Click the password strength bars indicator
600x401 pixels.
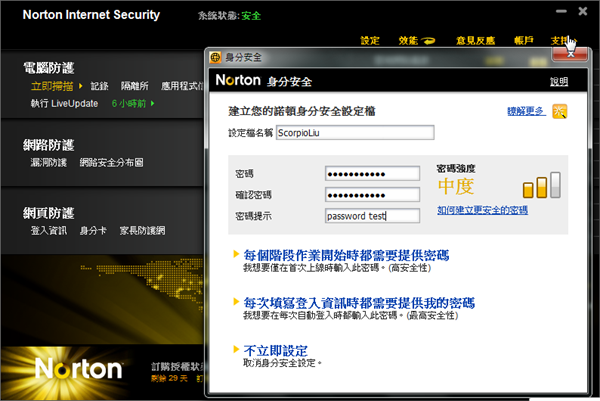542,185
